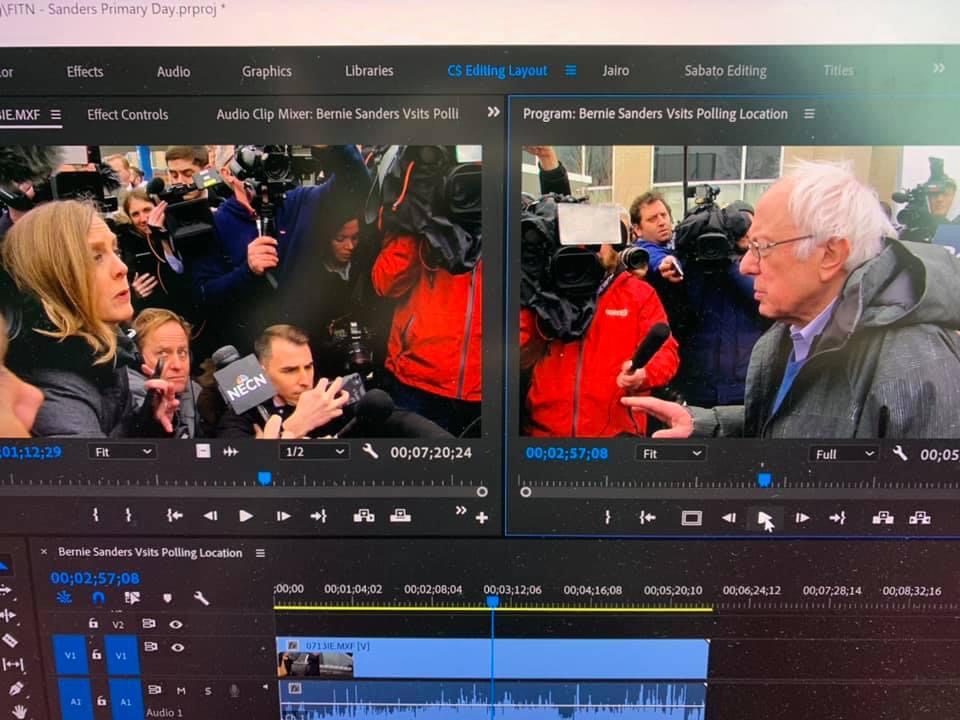Open the Source monitor button editor plus icon
The width and height of the screenshot is (960, 720).
(482, 518)
